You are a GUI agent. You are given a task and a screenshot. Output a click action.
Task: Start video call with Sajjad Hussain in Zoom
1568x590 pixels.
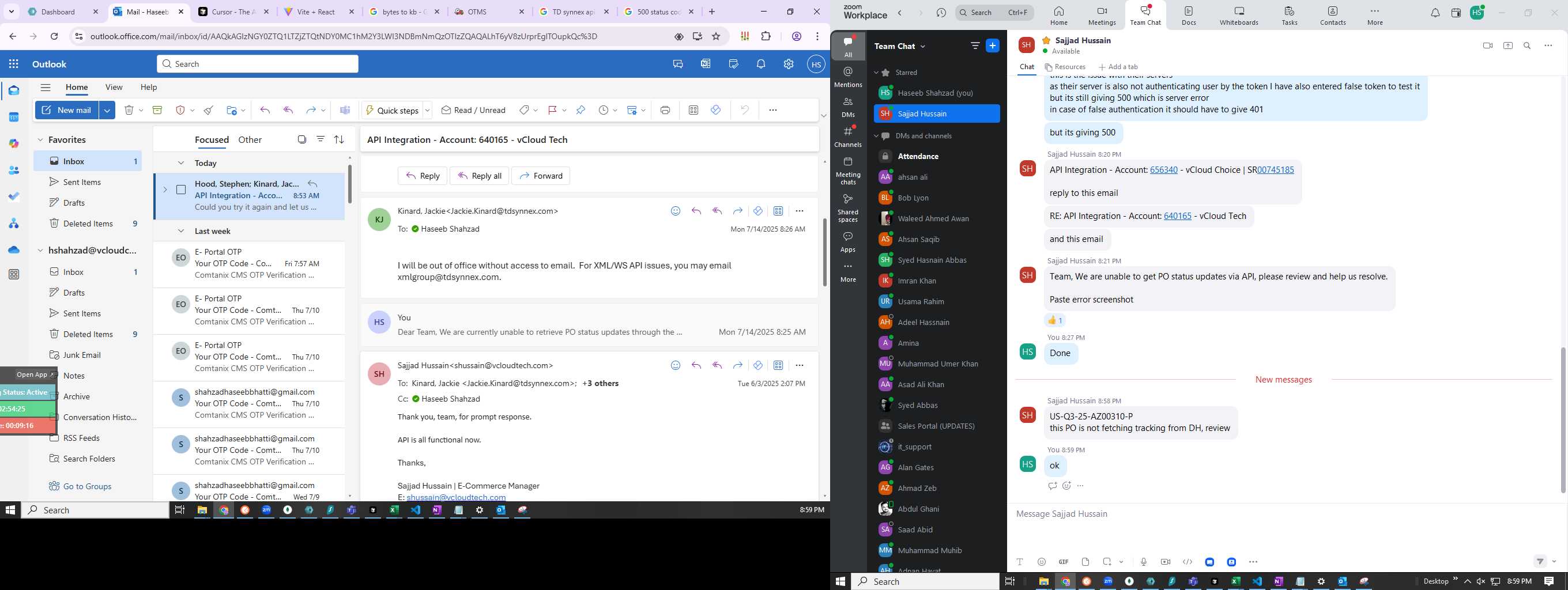pyautogui.click(x=1488, y=46)
